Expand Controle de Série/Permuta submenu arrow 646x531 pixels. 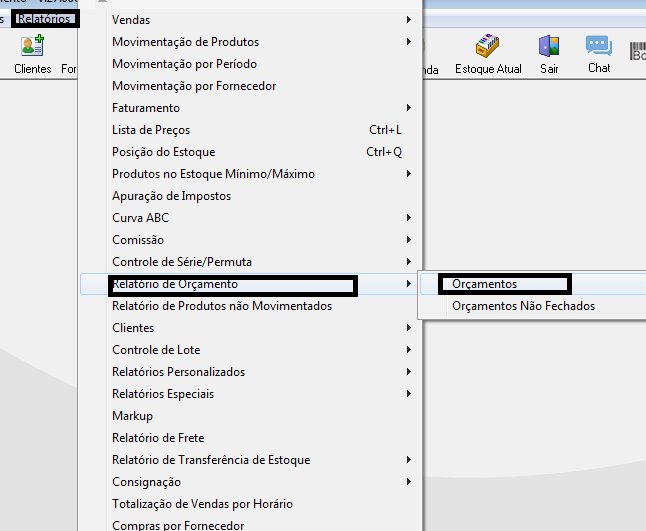pyautogui.click(x=409, y=262)
